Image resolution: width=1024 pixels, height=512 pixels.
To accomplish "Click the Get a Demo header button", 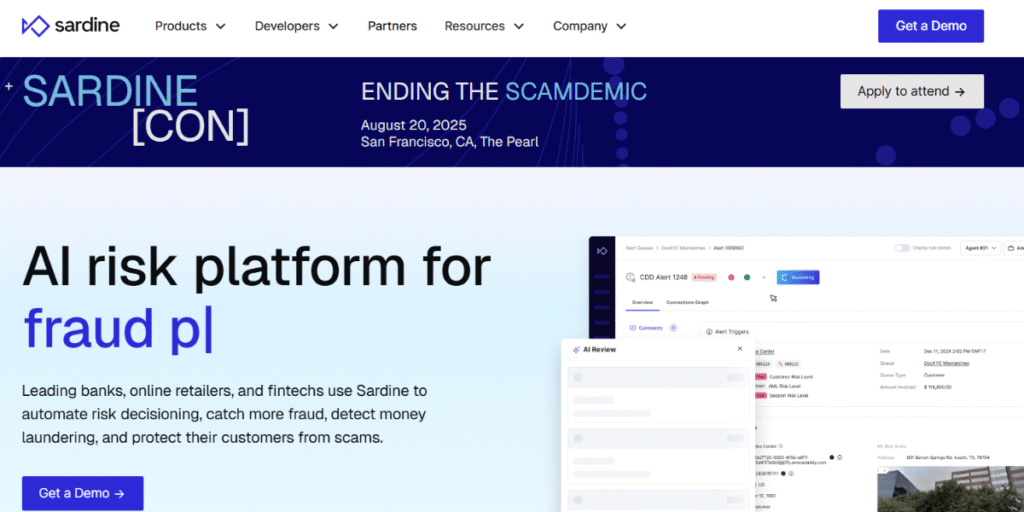I will [x=931, y=26].
